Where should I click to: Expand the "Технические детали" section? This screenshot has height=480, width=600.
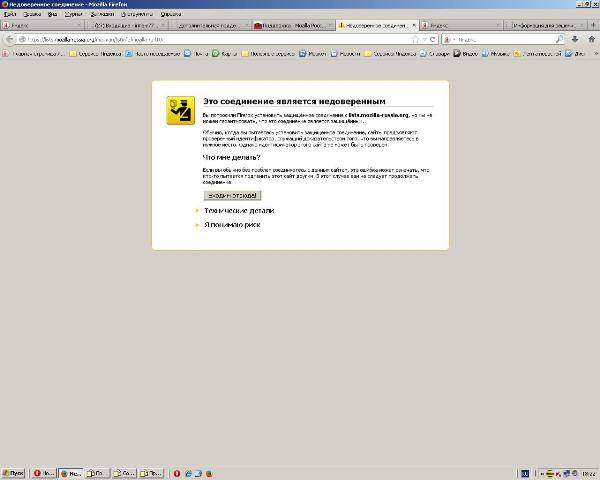coord(238,211)
